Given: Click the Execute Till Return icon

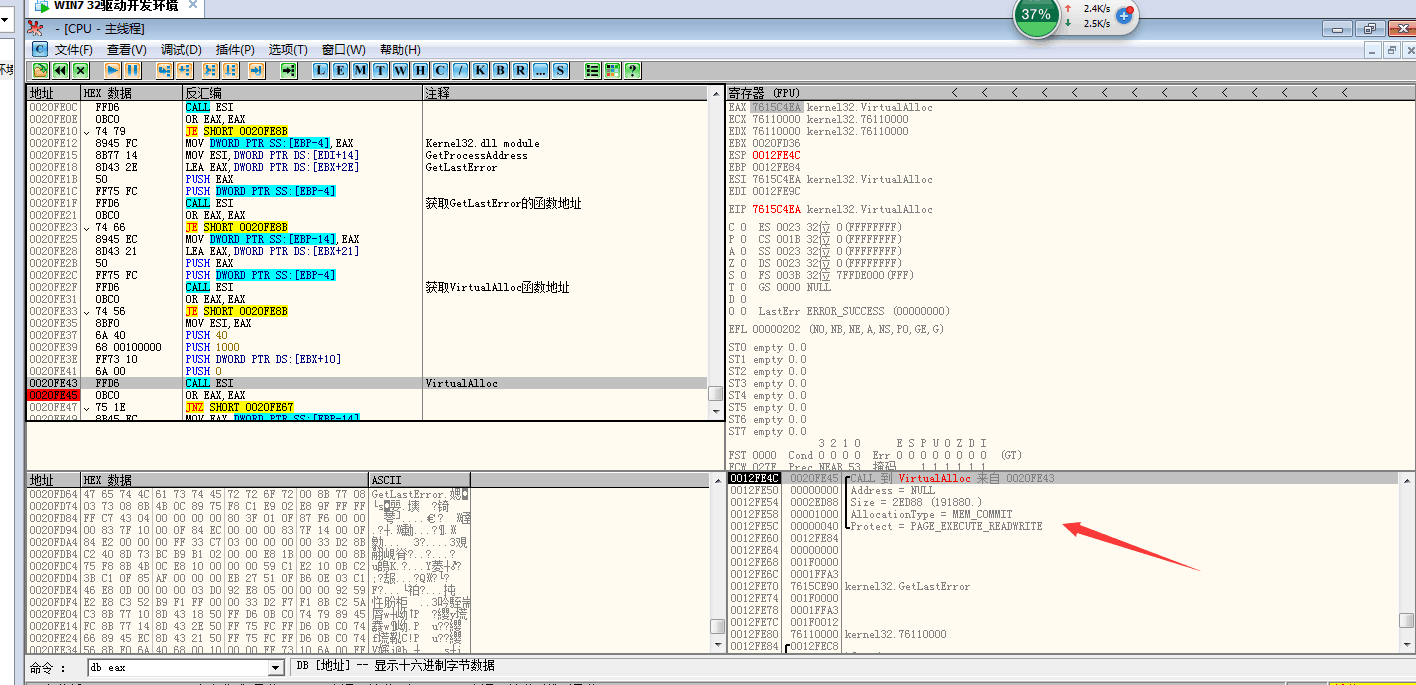Looking at the screenshot, I should tap(256, 70).
